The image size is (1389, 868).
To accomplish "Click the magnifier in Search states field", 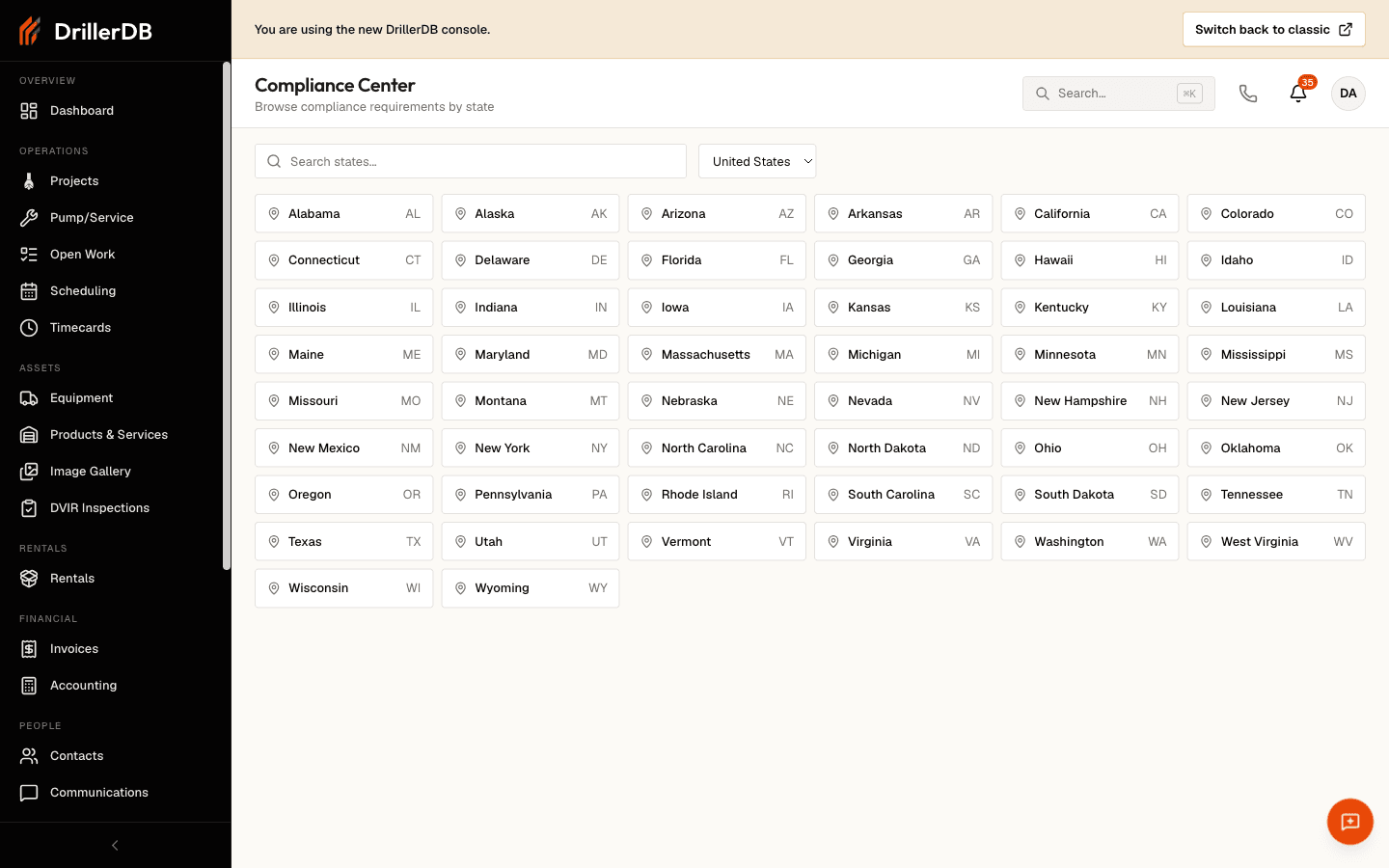I will click(x=274, y=162).
